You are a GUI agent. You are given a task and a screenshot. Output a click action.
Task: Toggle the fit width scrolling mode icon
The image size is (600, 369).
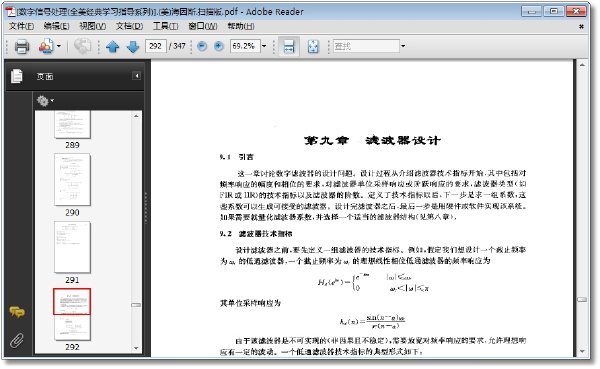point(289,47)
